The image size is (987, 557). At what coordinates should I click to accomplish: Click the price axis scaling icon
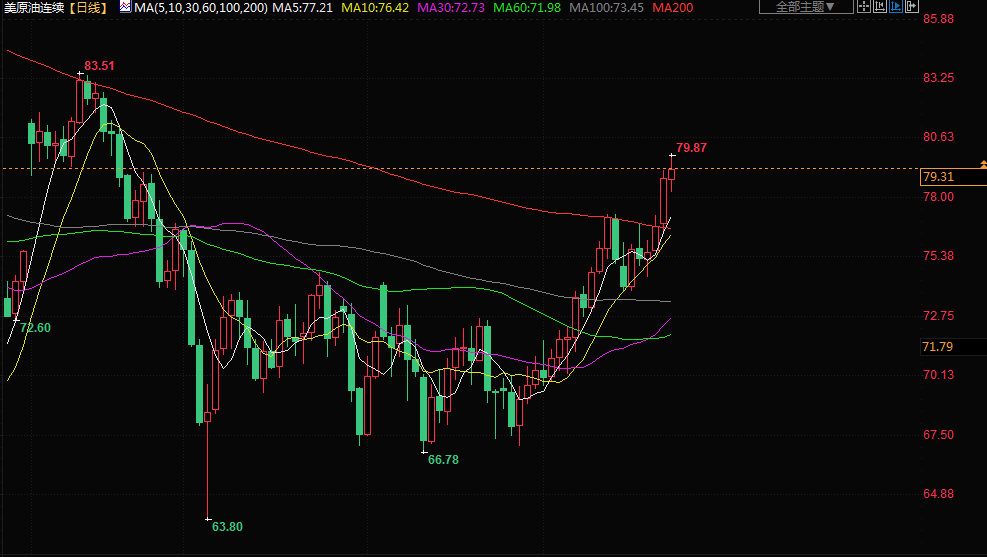[880, 6]
